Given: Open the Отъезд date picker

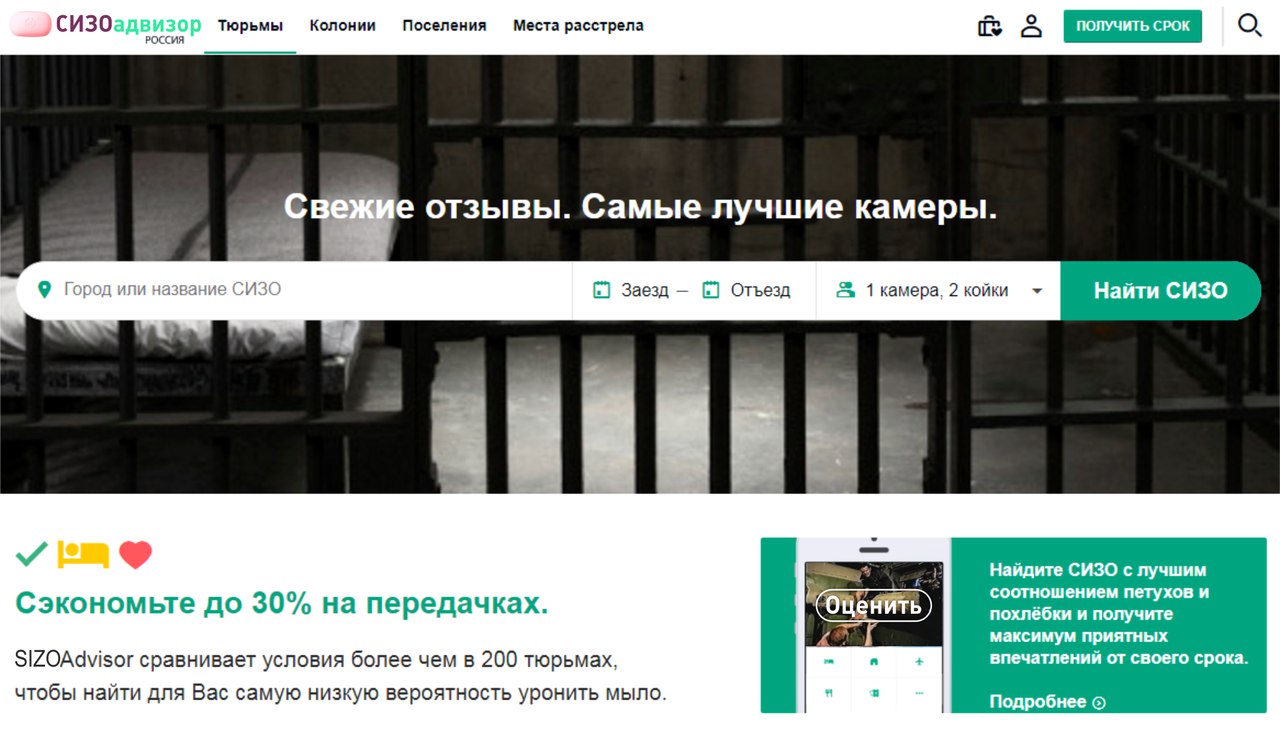Looking at the screenshot, I should (746, 290).
